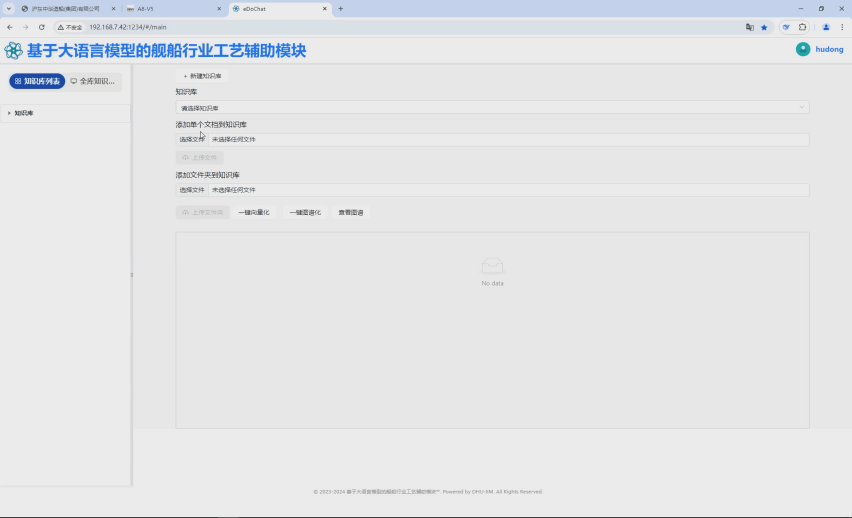The width and height of the screenshot is (852, 518).
Task: Bookmark this page with the star icon
Action: pyautogui.click(x=764, y=27)
